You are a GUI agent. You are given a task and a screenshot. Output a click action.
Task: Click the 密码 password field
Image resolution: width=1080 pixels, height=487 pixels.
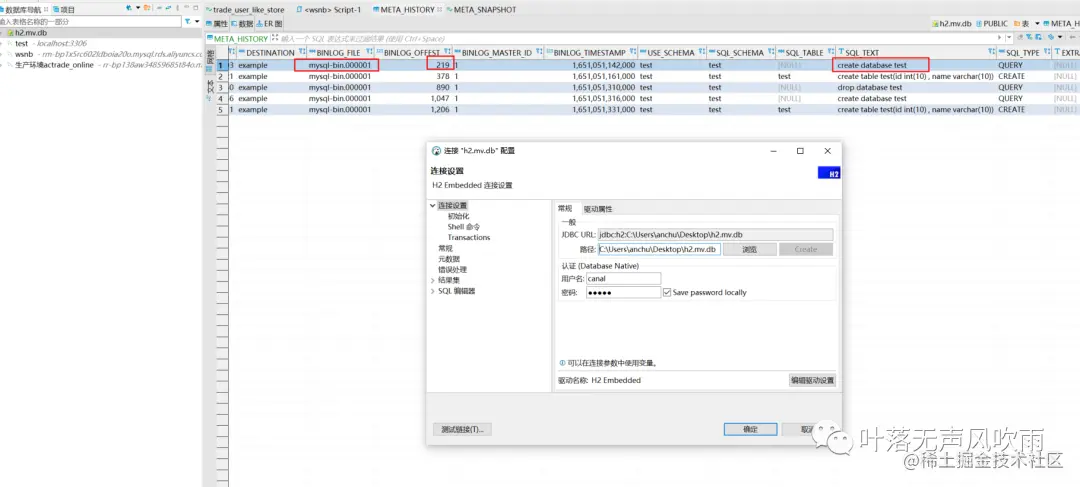click(623, 293)
